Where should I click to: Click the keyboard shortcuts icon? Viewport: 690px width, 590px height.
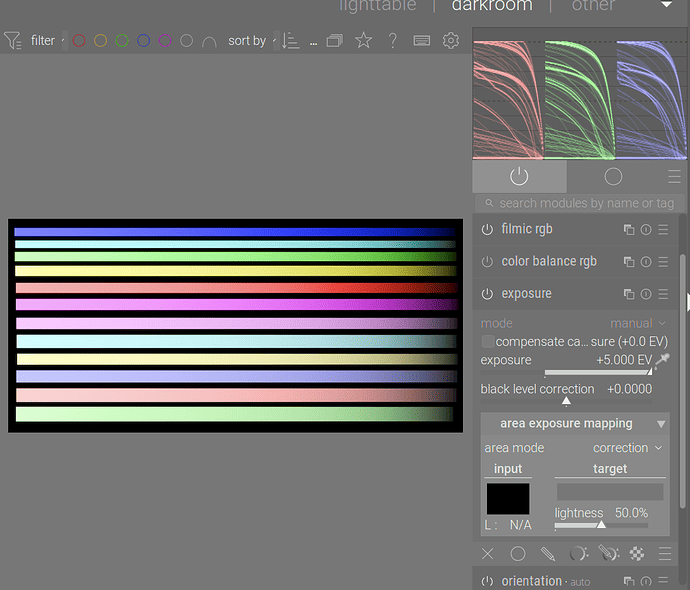[x=421, y=41]
